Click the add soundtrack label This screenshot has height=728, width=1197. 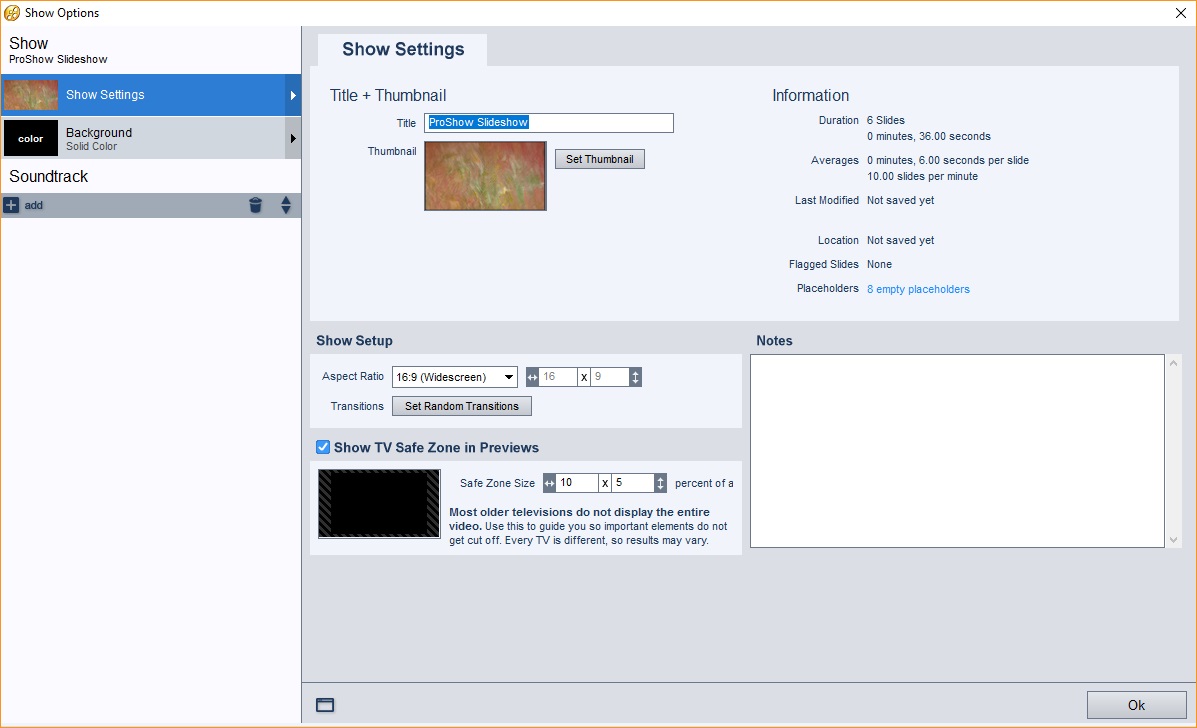pyautogui.click(x=34, y=205)
